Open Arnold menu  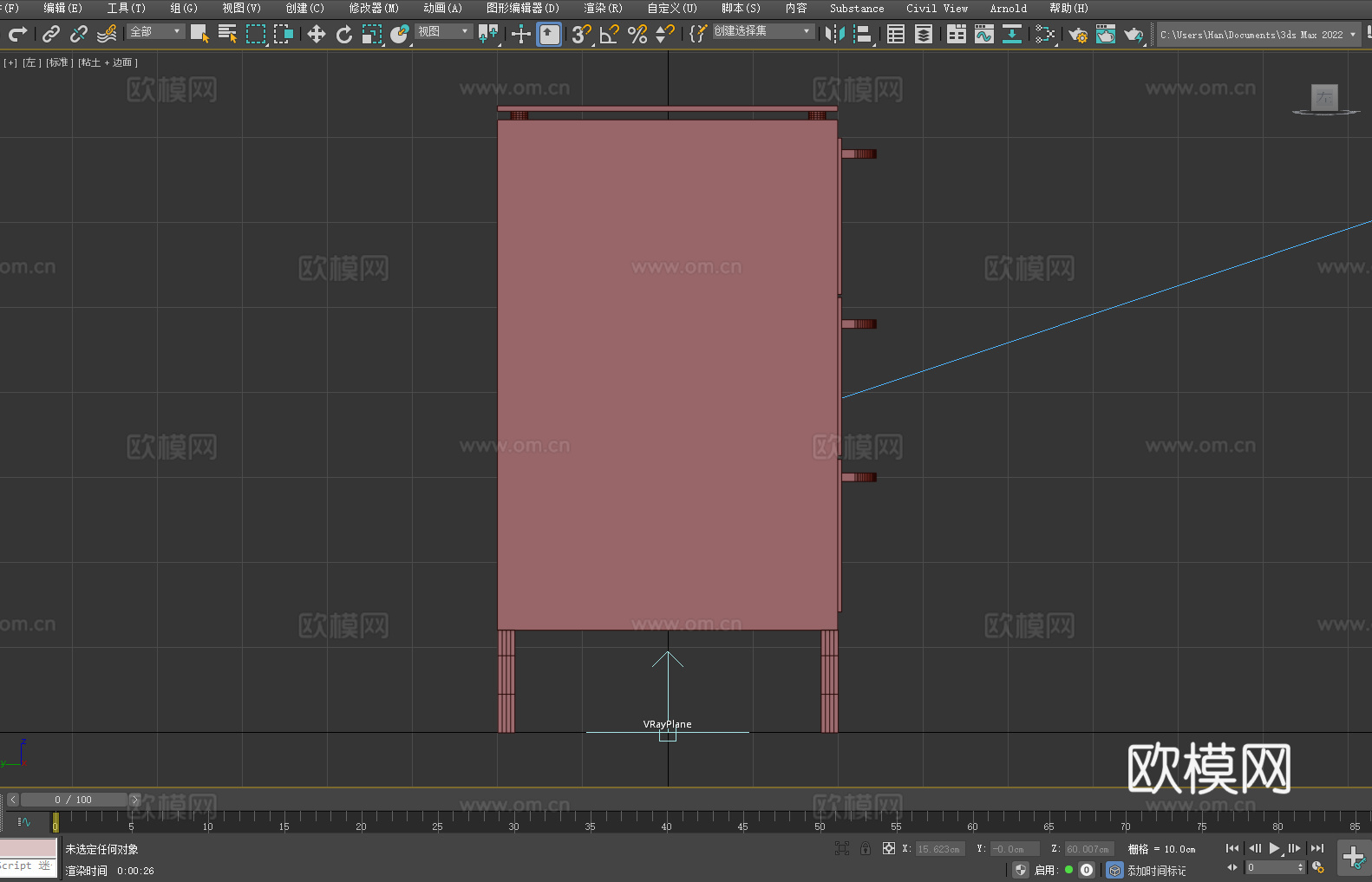pyautogui.click(x=1008, y=8)
